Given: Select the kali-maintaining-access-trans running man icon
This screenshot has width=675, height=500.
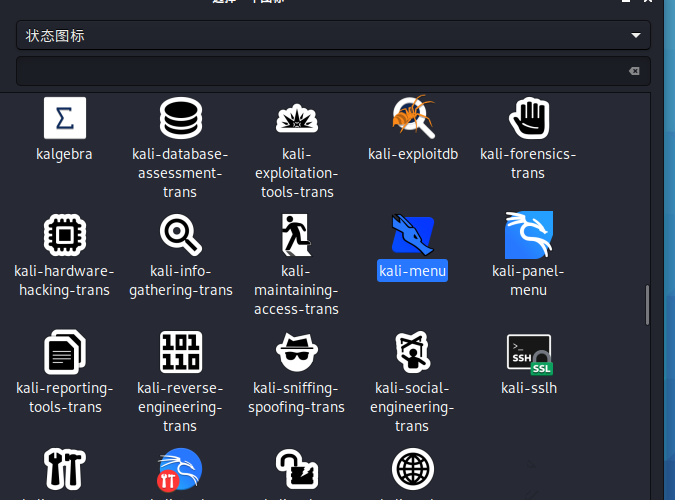Looking at the screenshot, I should [297, 235].
